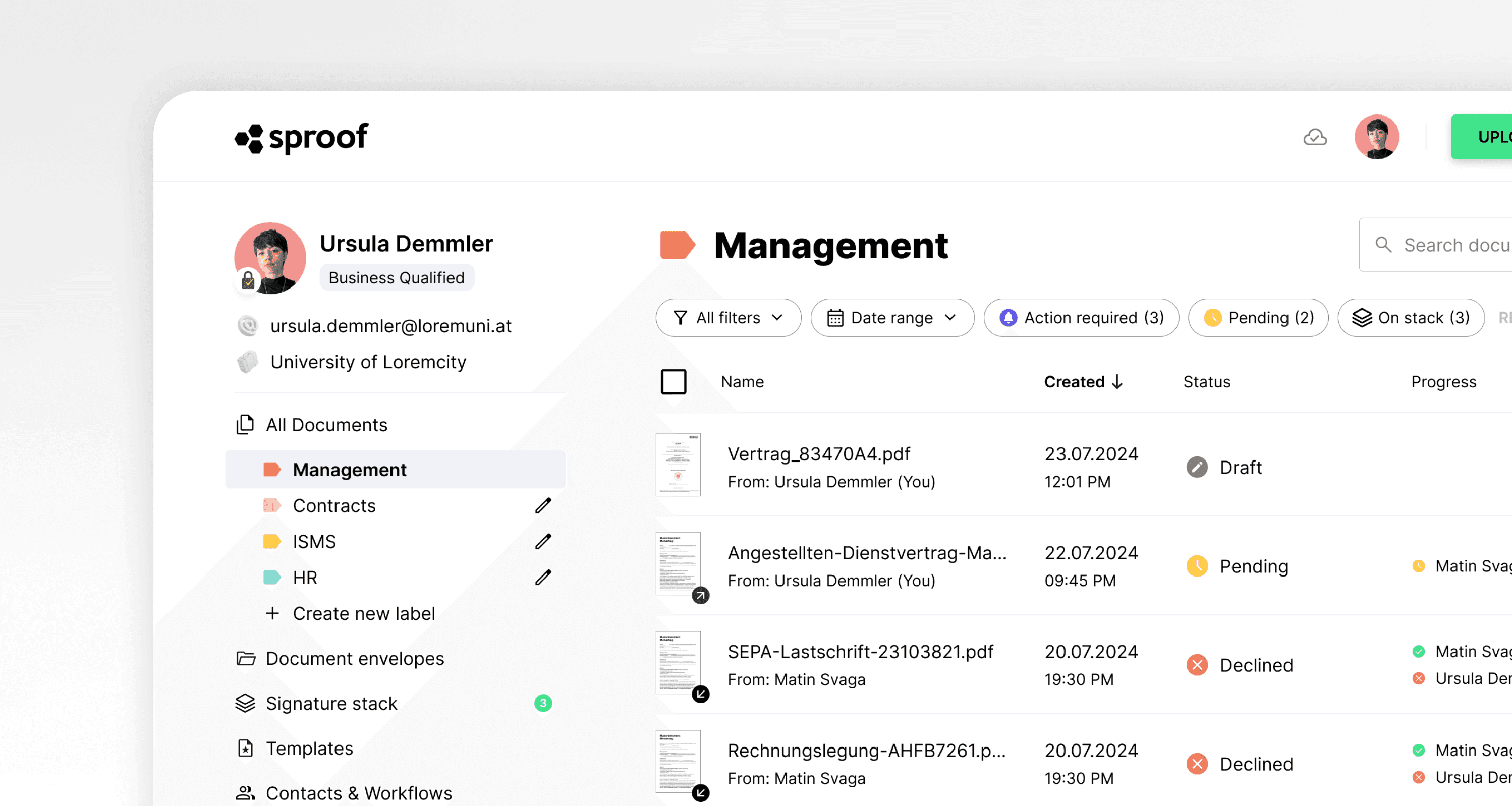This screenshot has width=1512, height=806.
Task: Filter by Action required (3)
Action: click(x=1081, y=318)
